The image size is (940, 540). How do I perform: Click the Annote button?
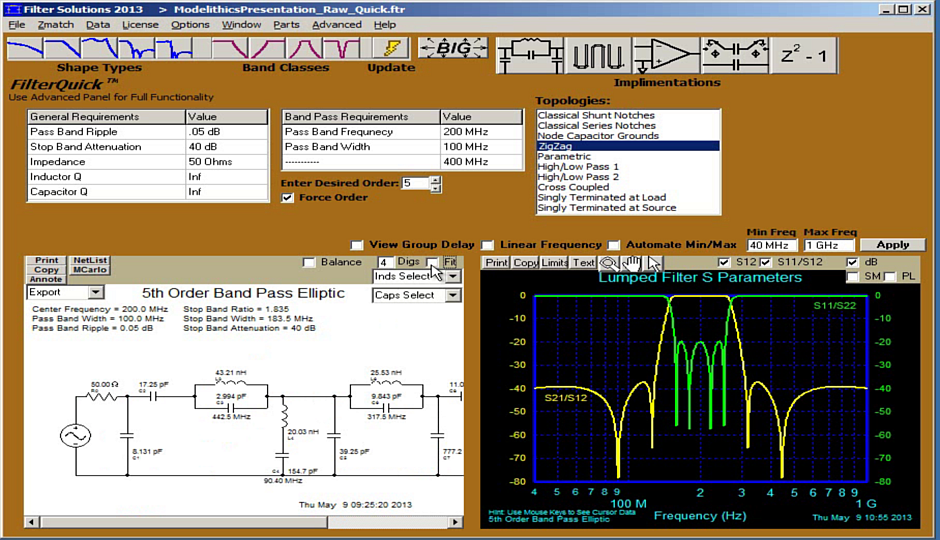[46, 279]
